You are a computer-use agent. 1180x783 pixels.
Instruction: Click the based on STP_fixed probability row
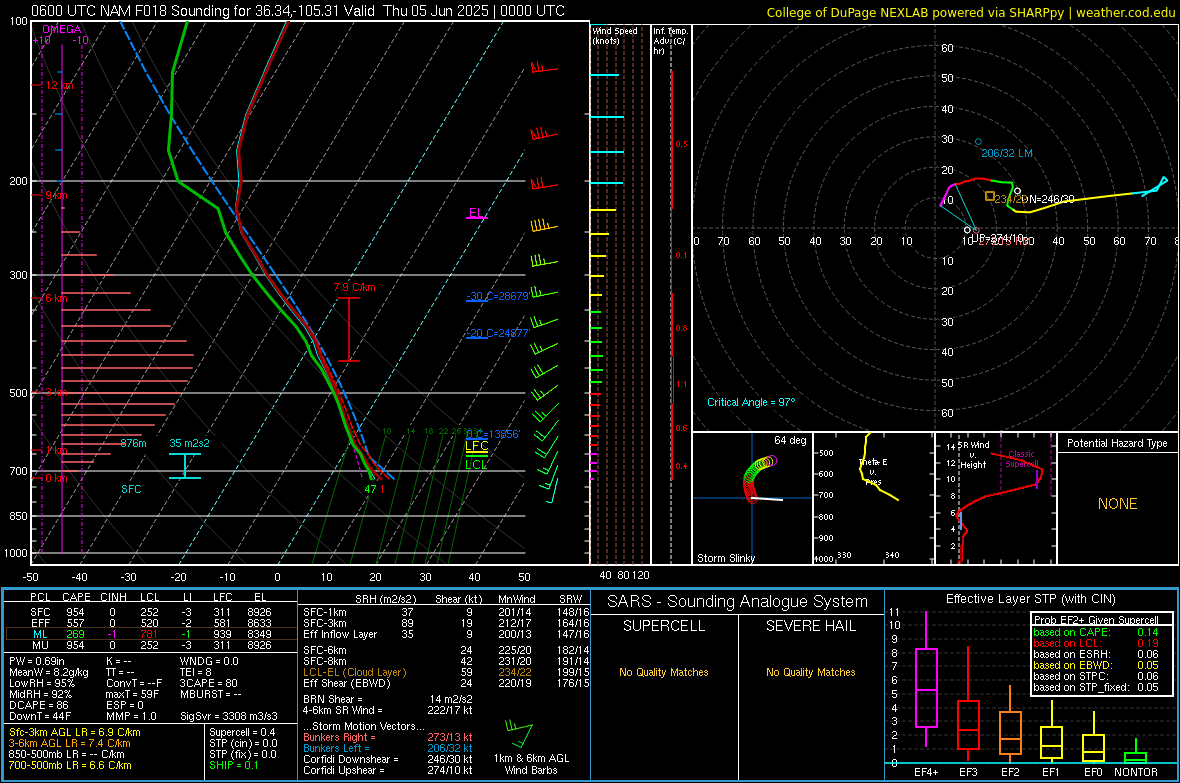(x=1096, y=687)
